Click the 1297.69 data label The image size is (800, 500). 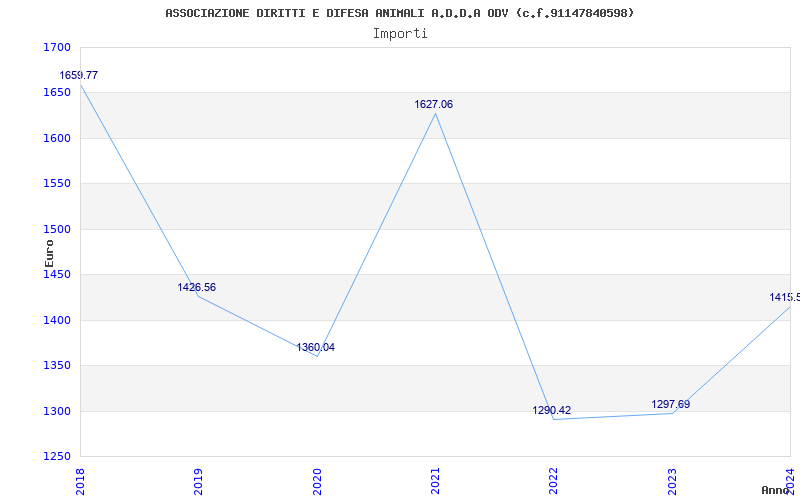(x=670, y=404)
